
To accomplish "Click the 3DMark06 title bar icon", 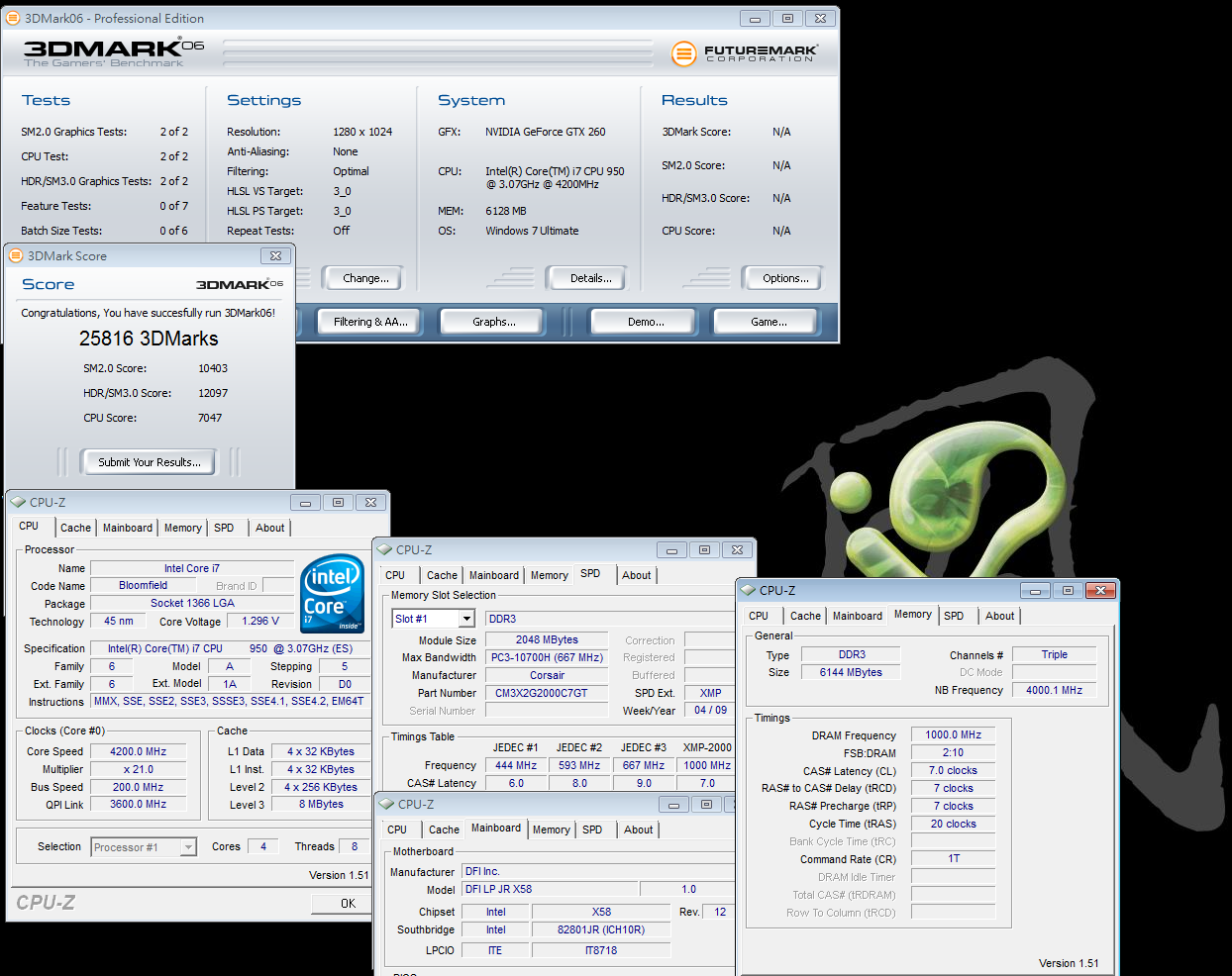I will tap(13, 18).
